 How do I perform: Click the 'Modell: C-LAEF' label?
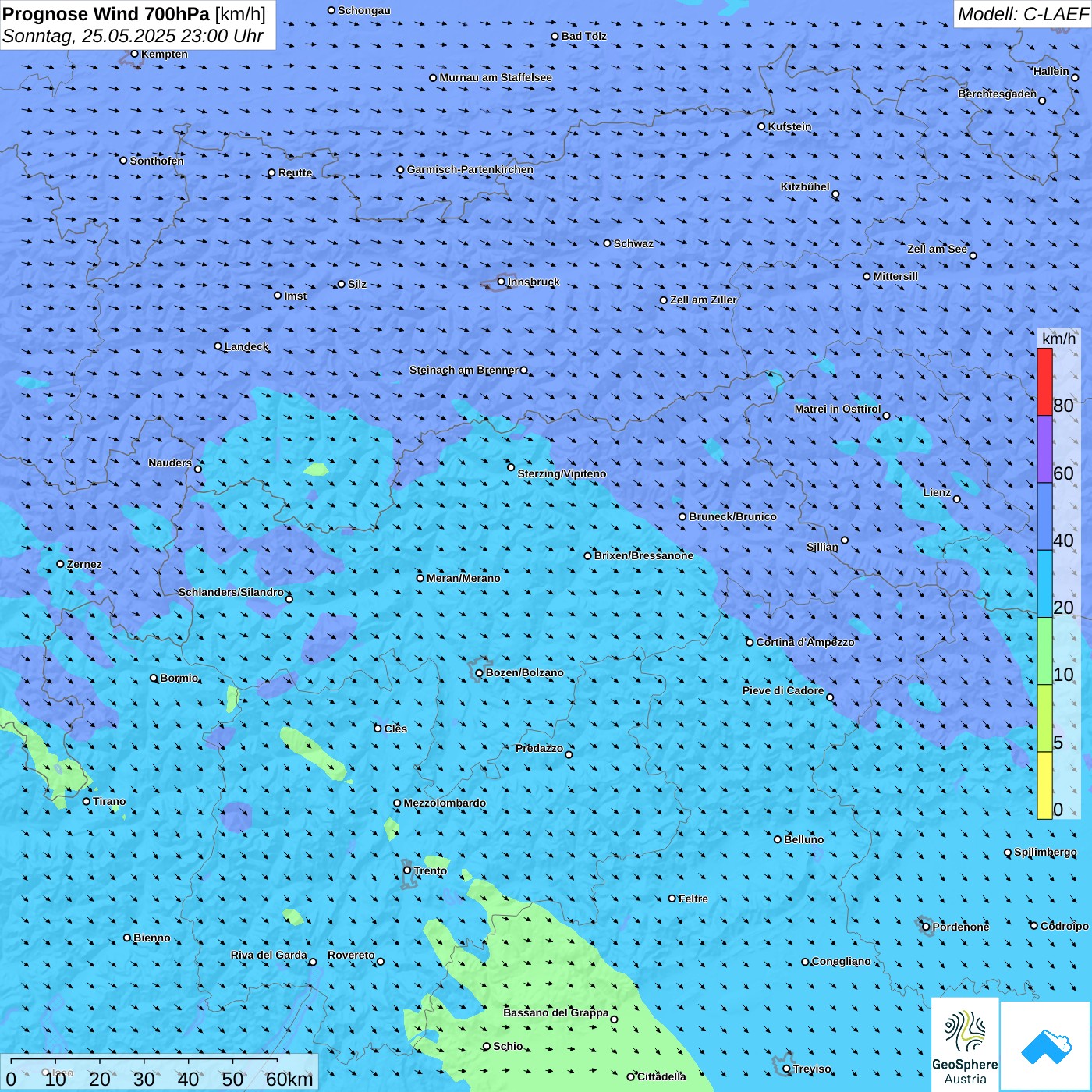[1023, 14]
